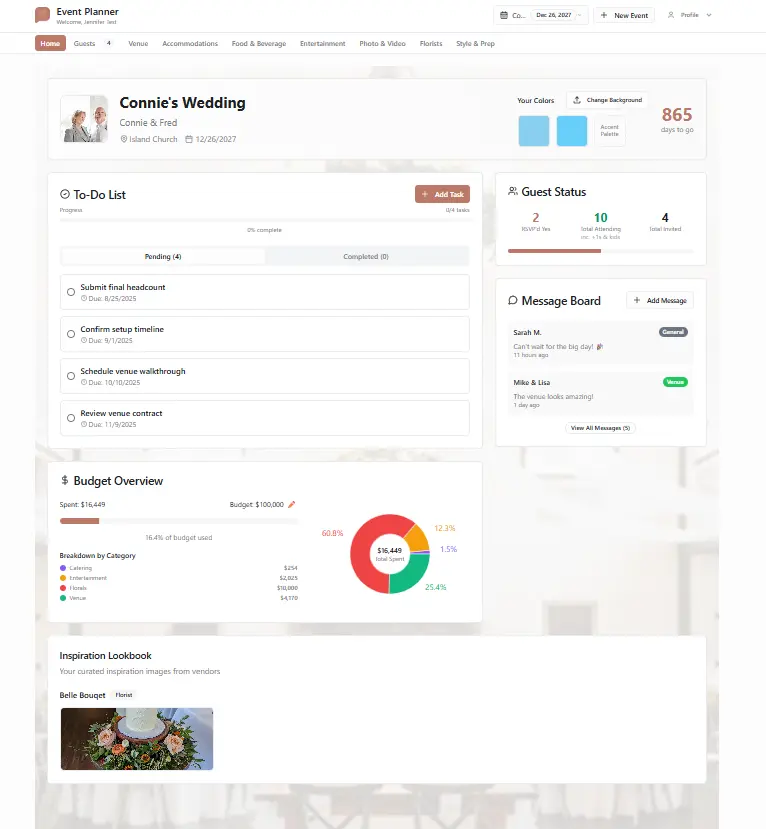766x829 pixels.
Task: Click the green Venue legend dot
Action: pos(63,598)
